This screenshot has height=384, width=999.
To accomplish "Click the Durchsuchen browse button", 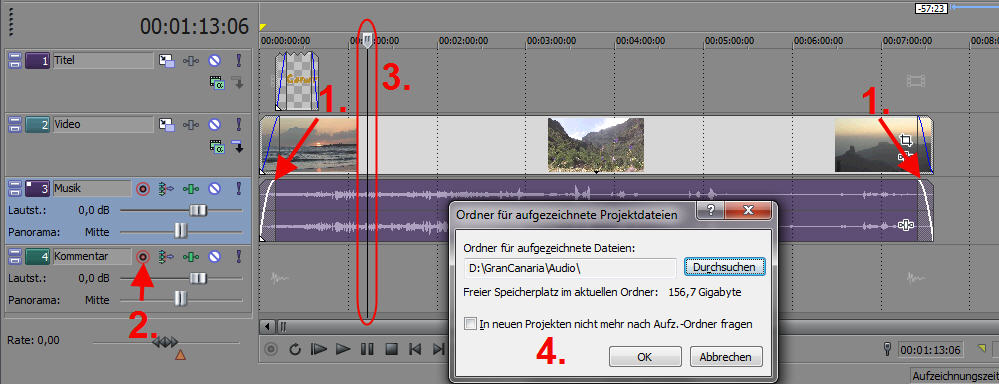I will pos(724,267).
